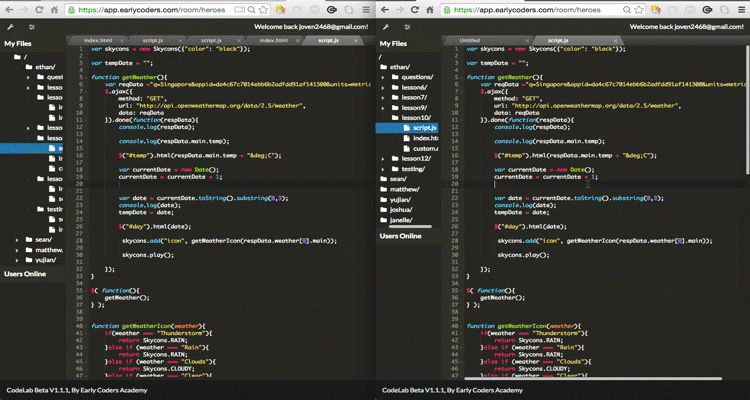
Task: Click horizontal scrollbar below right code editor
Action: (x=592, y=378)
